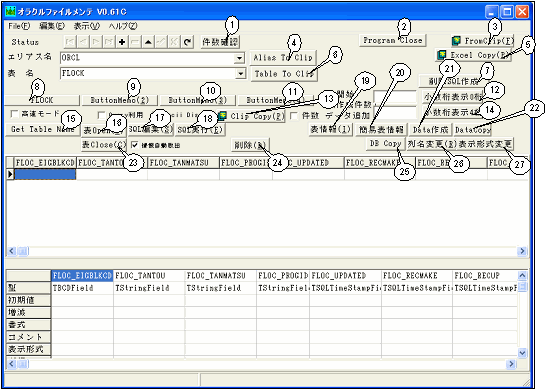Click Table To Clip button
This screenshot has width=549, height=389.
tap(284, 74)
